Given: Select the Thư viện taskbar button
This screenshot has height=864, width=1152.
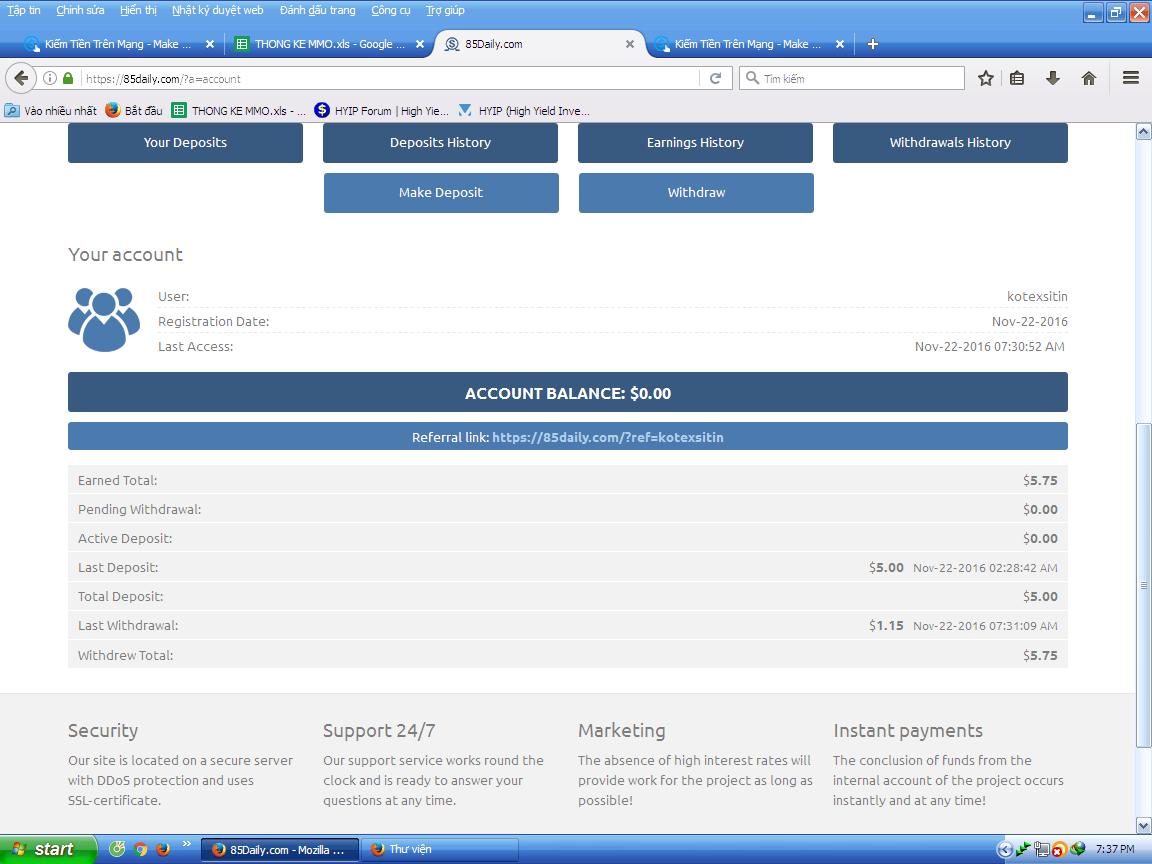Looking at the screenshot, I should pyautogui.click(x=439, y=849).
